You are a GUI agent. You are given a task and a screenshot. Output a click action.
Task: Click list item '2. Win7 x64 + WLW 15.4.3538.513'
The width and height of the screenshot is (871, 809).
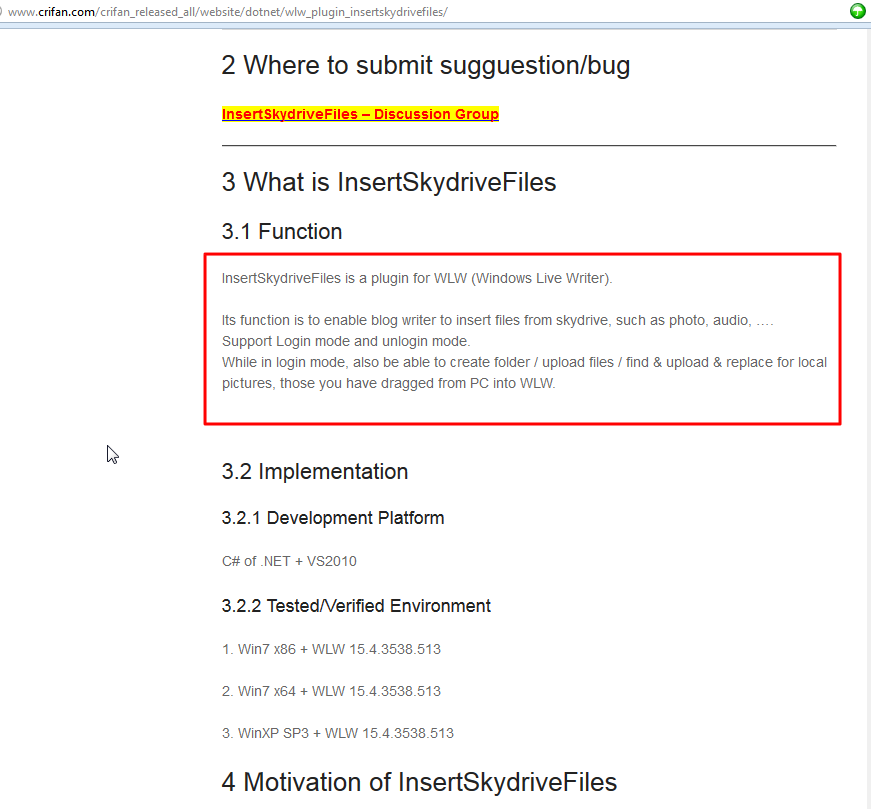[331, 691]
